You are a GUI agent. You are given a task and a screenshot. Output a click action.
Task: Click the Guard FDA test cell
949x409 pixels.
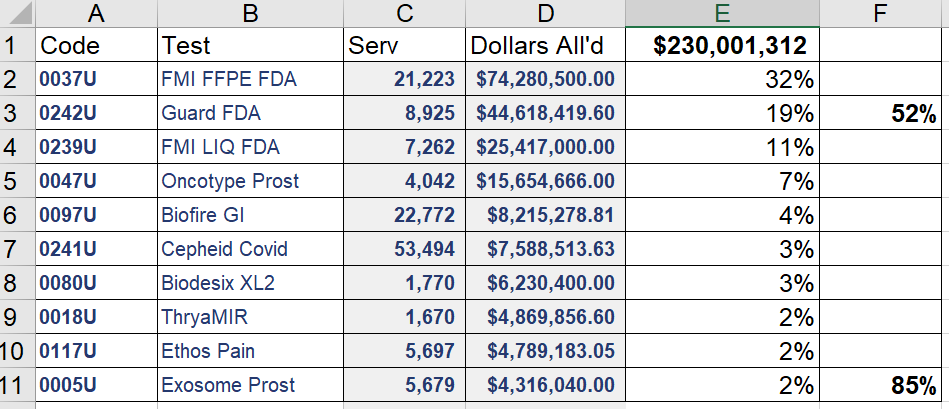pyautogui.click(x=250, y=113)
